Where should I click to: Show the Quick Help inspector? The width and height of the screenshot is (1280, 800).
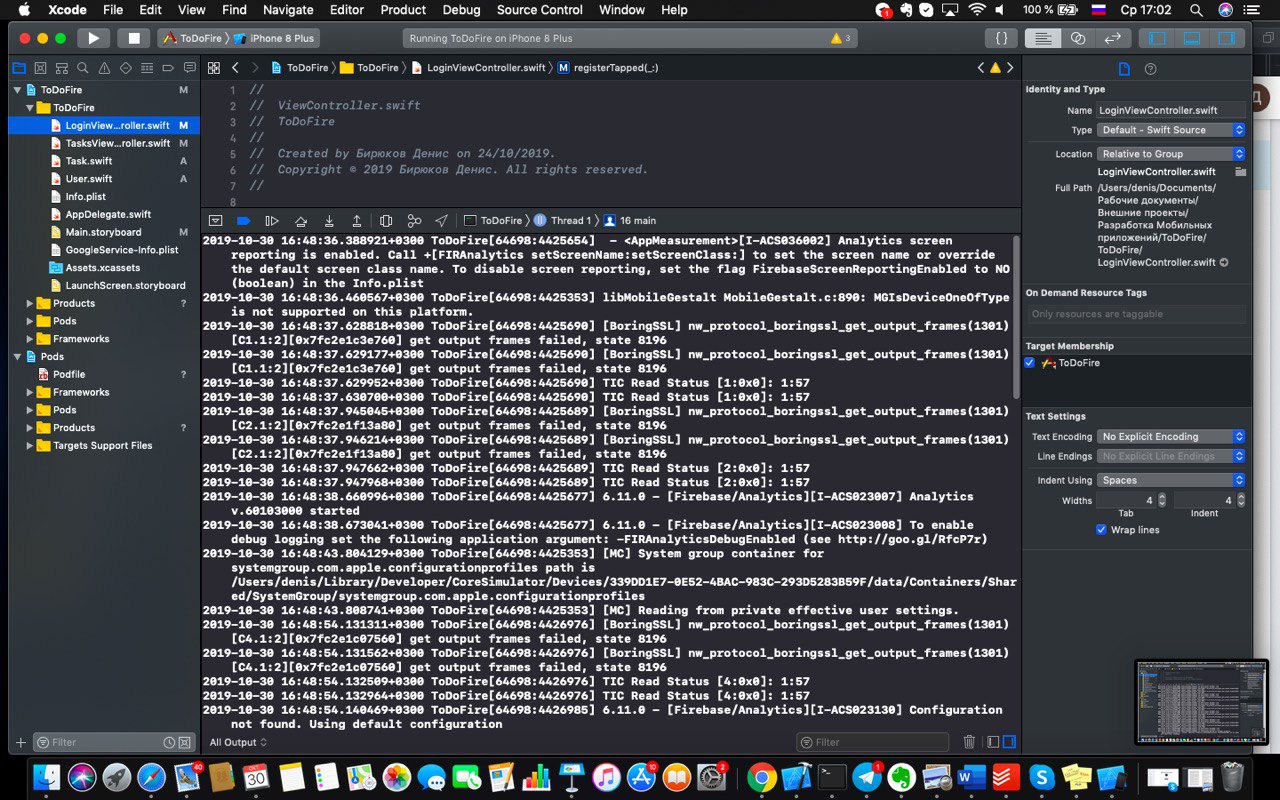point(1150,69)
